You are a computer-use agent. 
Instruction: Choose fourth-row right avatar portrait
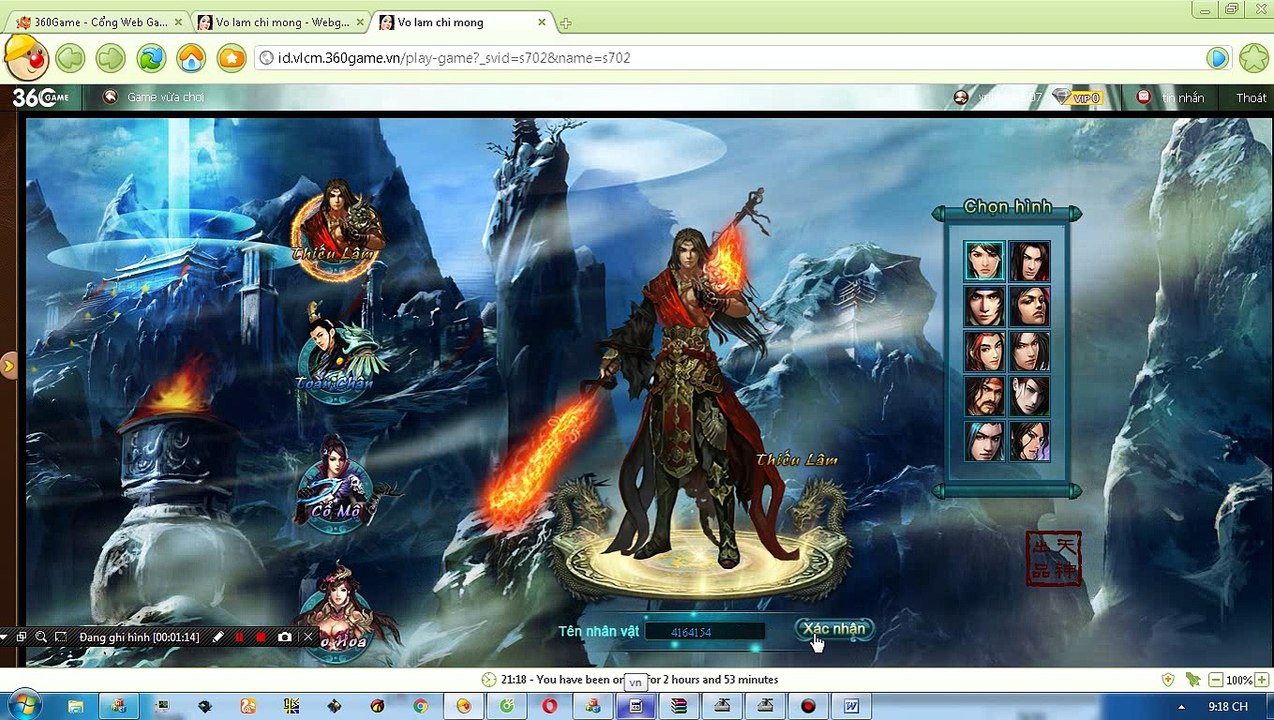pos(1029,396)
